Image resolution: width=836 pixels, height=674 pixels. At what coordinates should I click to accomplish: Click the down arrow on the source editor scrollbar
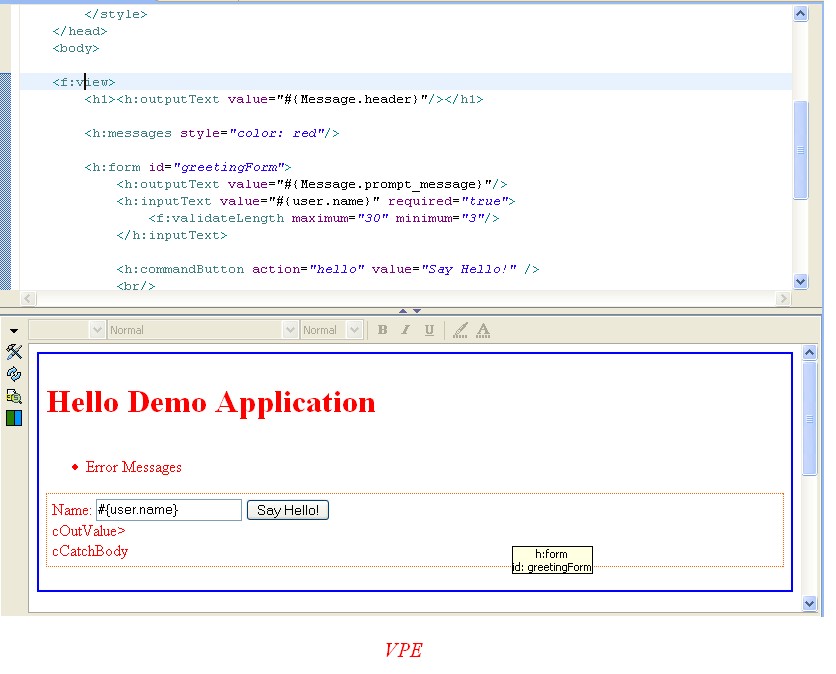[800, 282]
